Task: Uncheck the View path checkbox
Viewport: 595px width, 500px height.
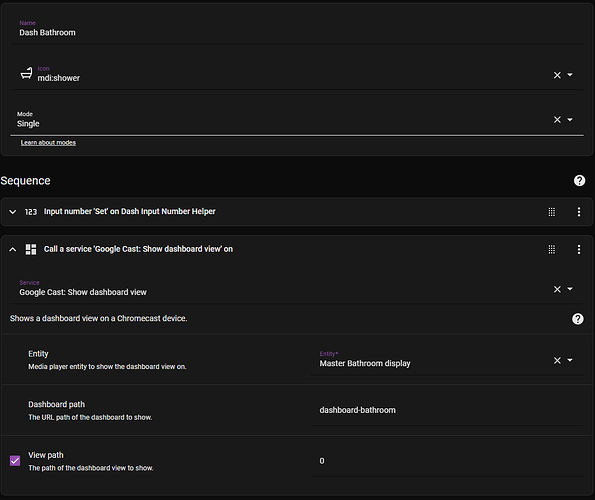Action: tap(15, 461)
